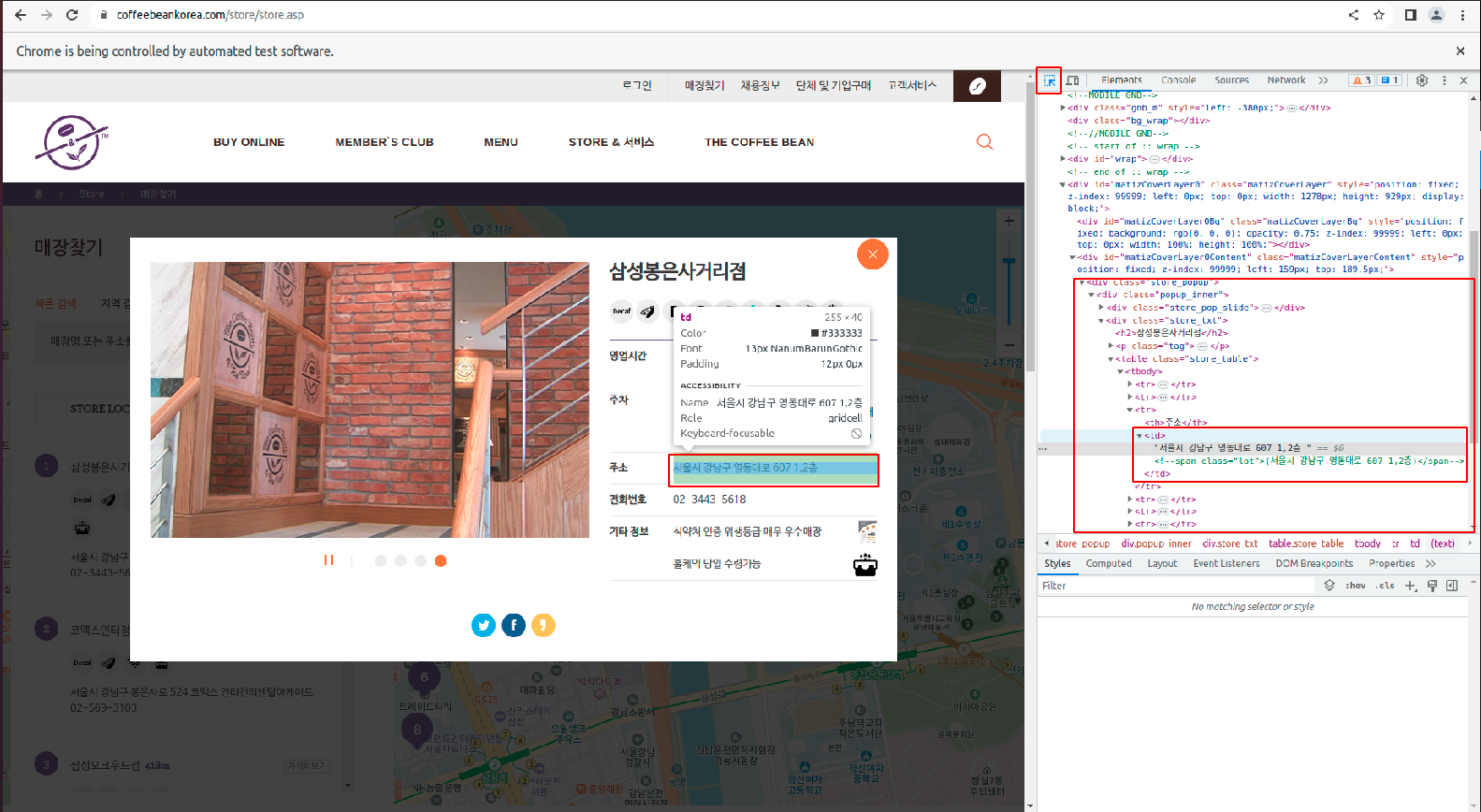Select the Computed sub-tab

coord(1109,563)
